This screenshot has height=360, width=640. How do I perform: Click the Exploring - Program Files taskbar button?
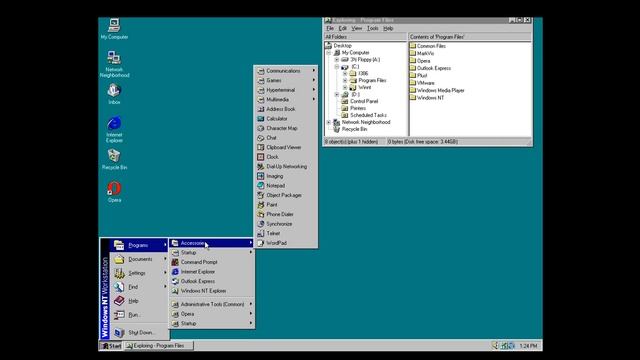point(159,346)
